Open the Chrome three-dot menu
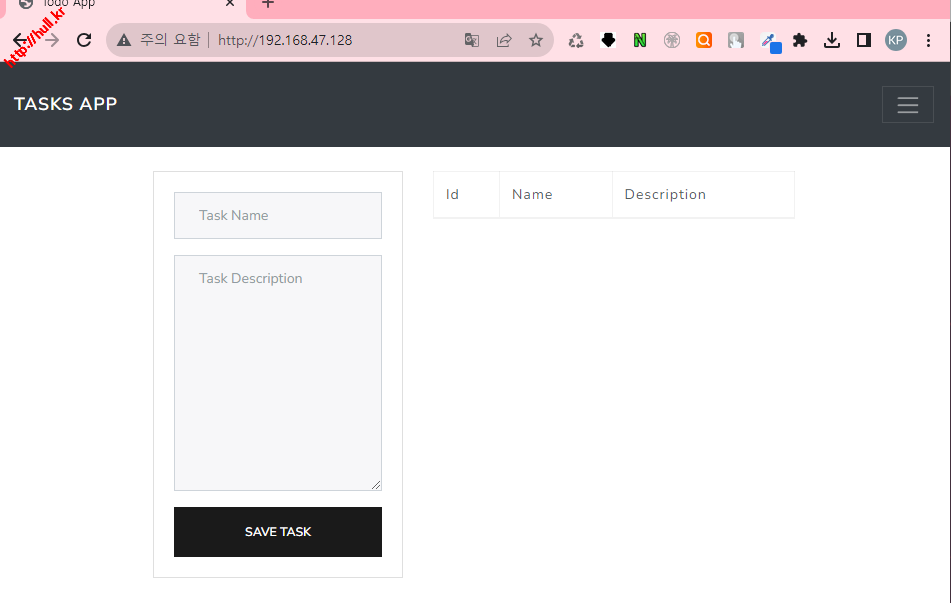This screenshot has width=951, height=603. [x=928, y=40]
